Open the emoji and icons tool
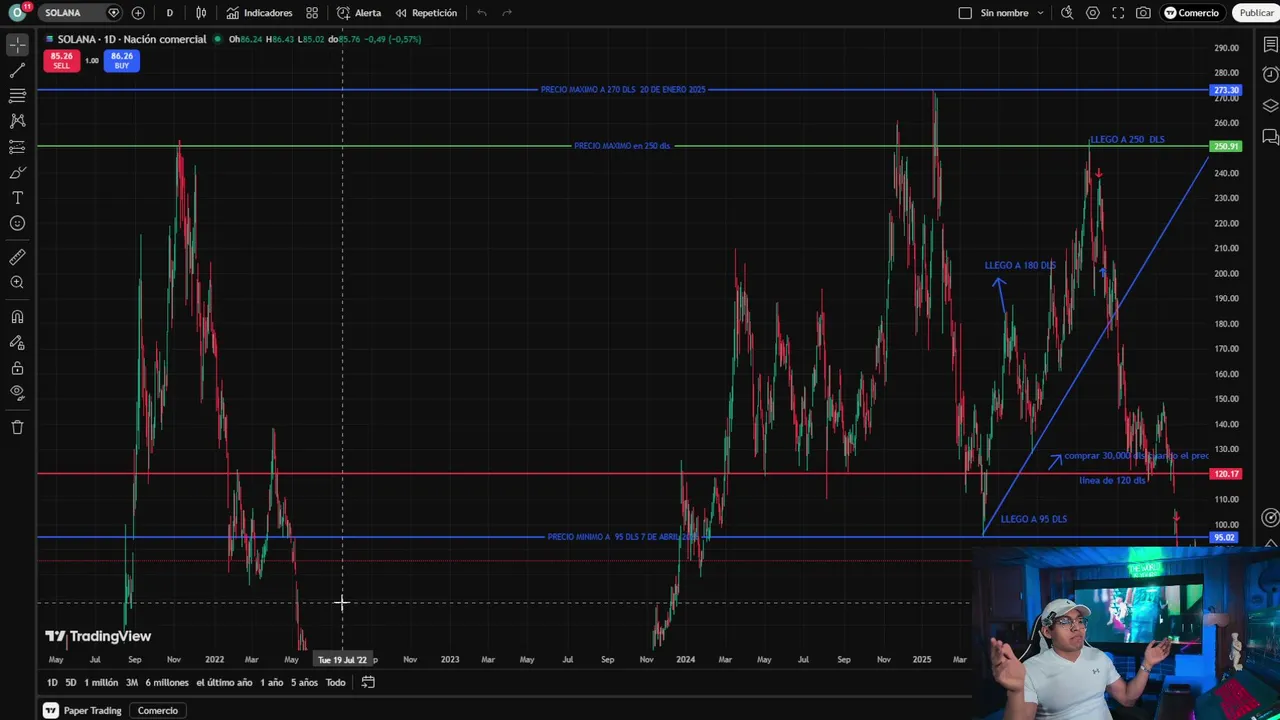This screenshot has height=720, width=1280. (x=17, y=223)
